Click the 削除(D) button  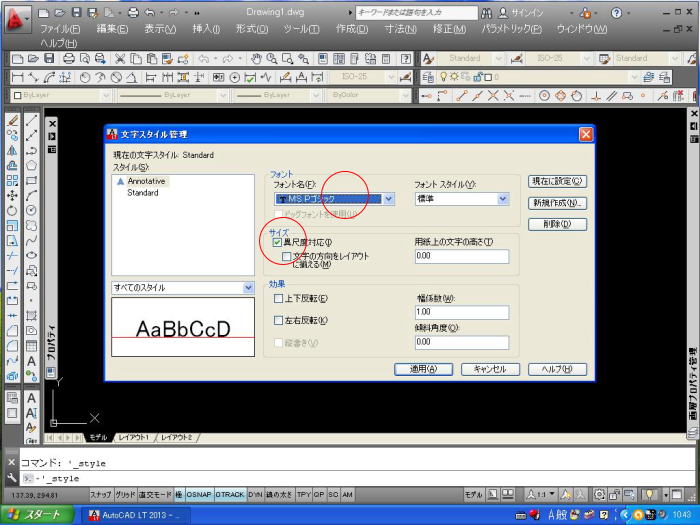(x=557, y=224)
